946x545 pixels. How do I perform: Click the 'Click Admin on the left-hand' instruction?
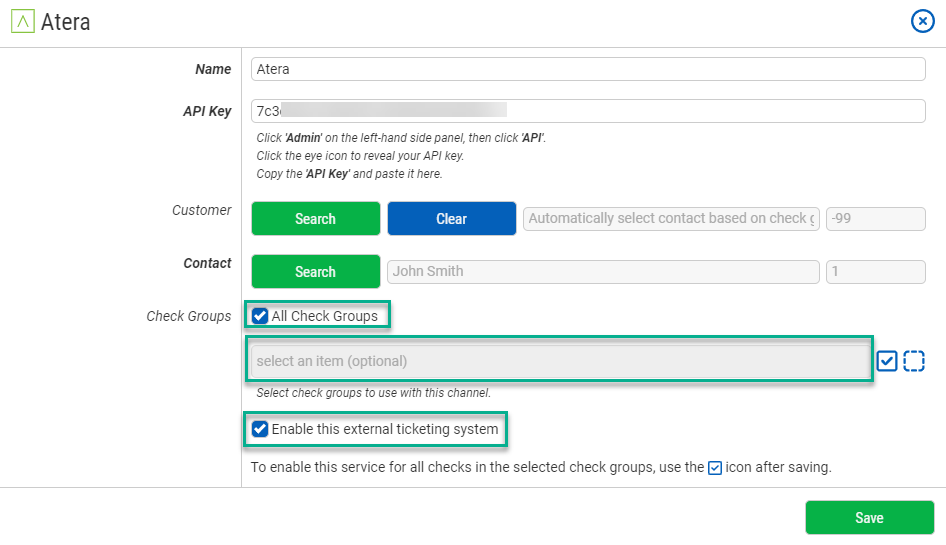pos(401,138)
